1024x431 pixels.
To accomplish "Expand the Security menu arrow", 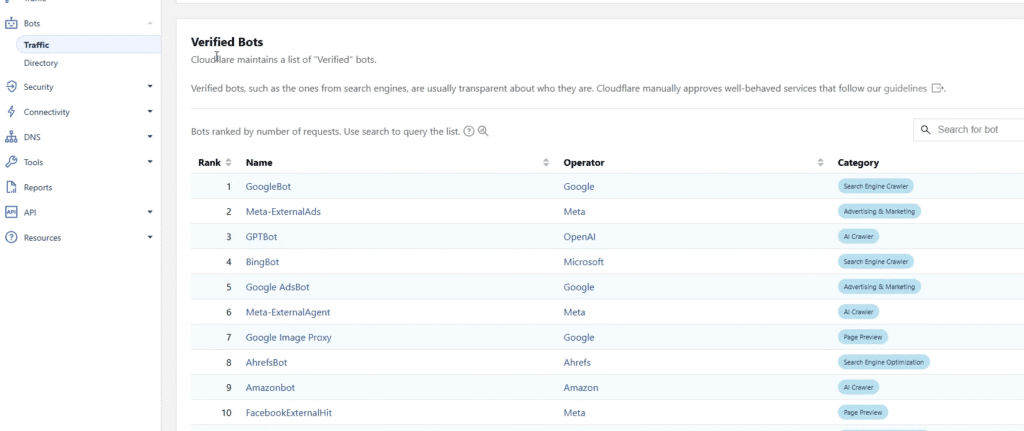I will [x=150, y=87].
